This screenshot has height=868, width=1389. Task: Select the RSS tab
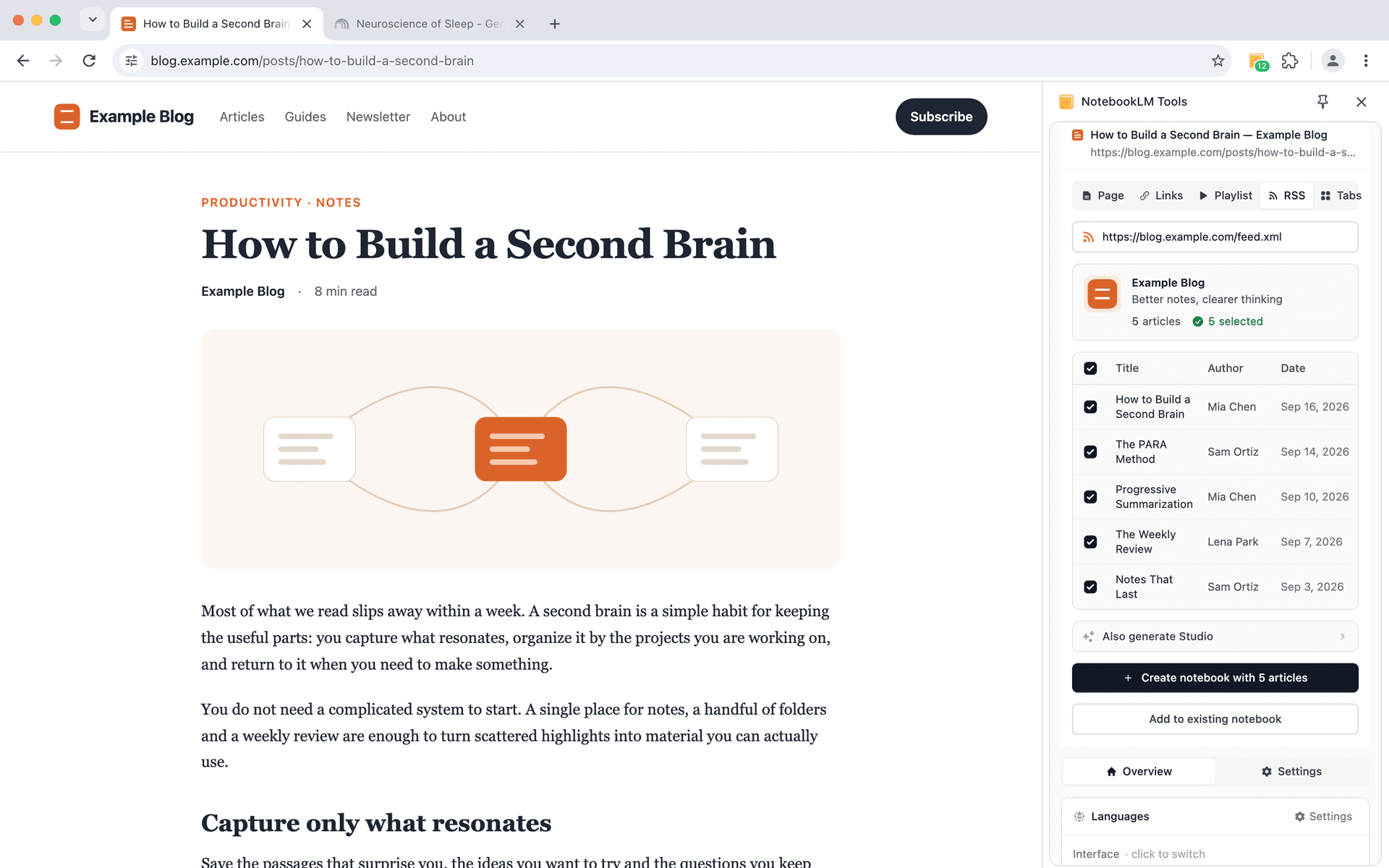click(x=1286, y=195)
